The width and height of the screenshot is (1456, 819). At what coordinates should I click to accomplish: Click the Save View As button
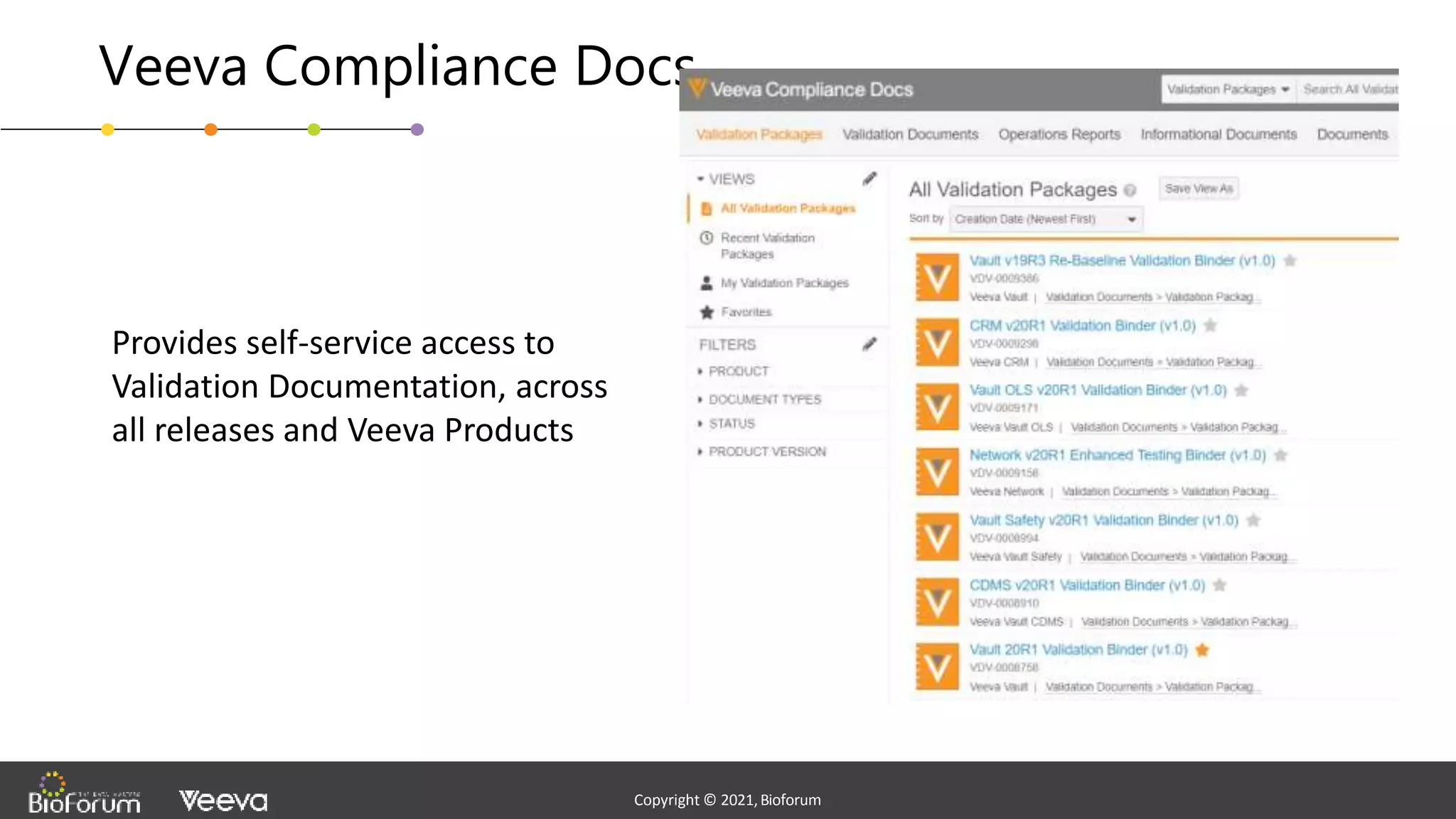[1199, 188]
